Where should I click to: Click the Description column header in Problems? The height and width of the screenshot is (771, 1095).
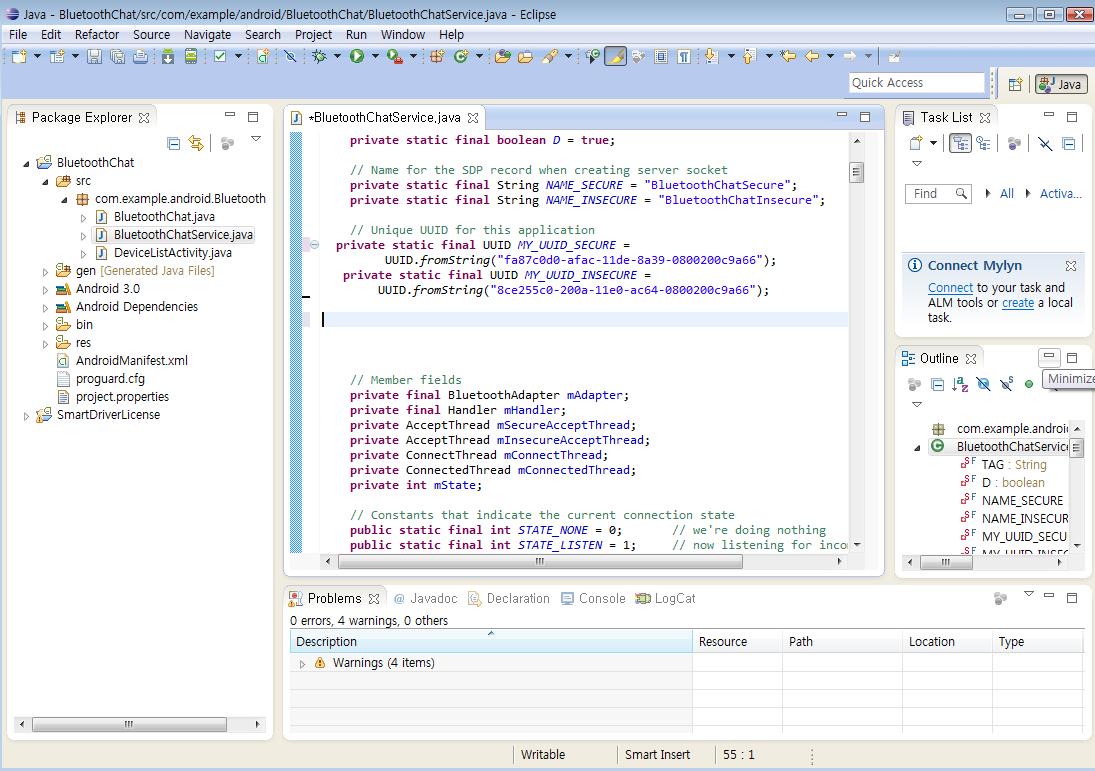point(491,642)
